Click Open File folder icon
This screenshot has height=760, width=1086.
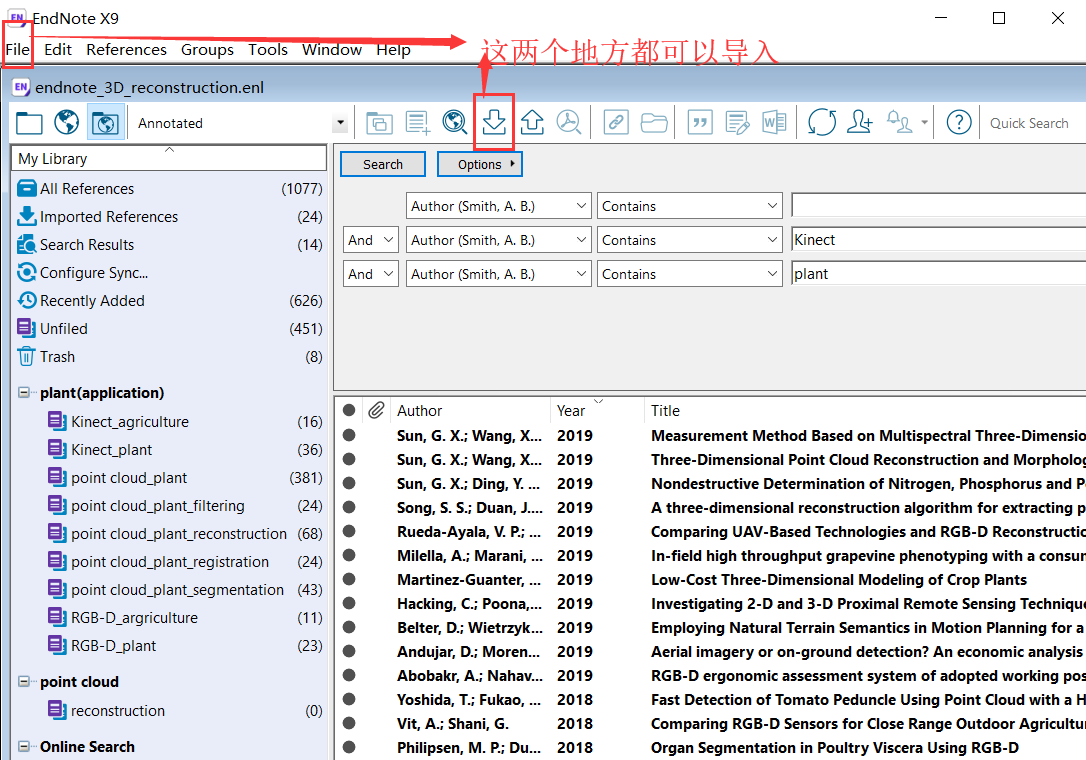click(654, 123)
